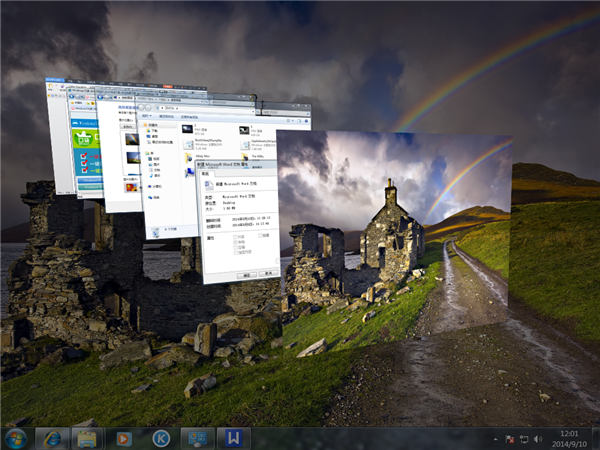Select the General tab in properties dialog
This screenshot has width=600, height=450.
coord(207,175)
